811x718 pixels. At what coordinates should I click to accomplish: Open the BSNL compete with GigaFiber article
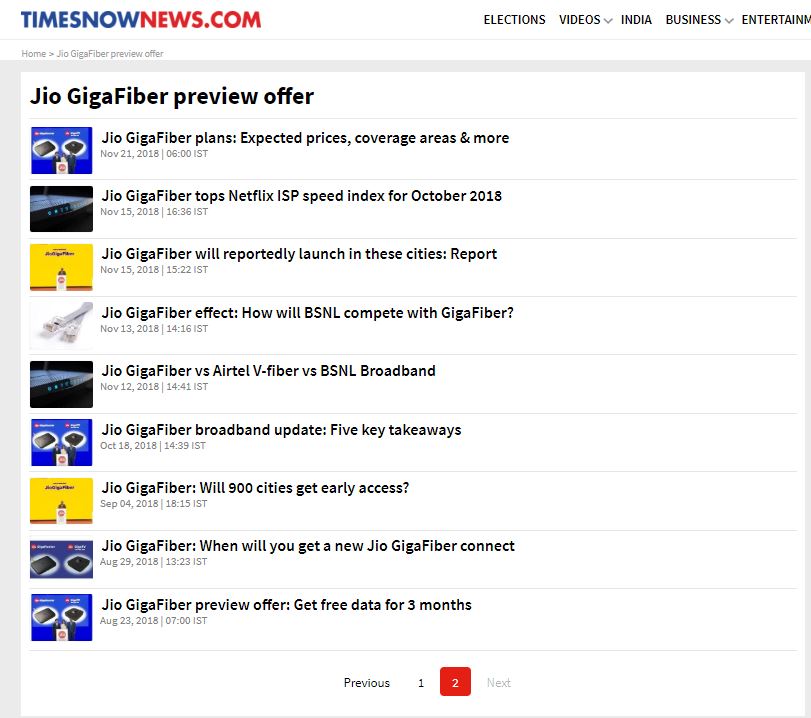(x=307, y=313)
